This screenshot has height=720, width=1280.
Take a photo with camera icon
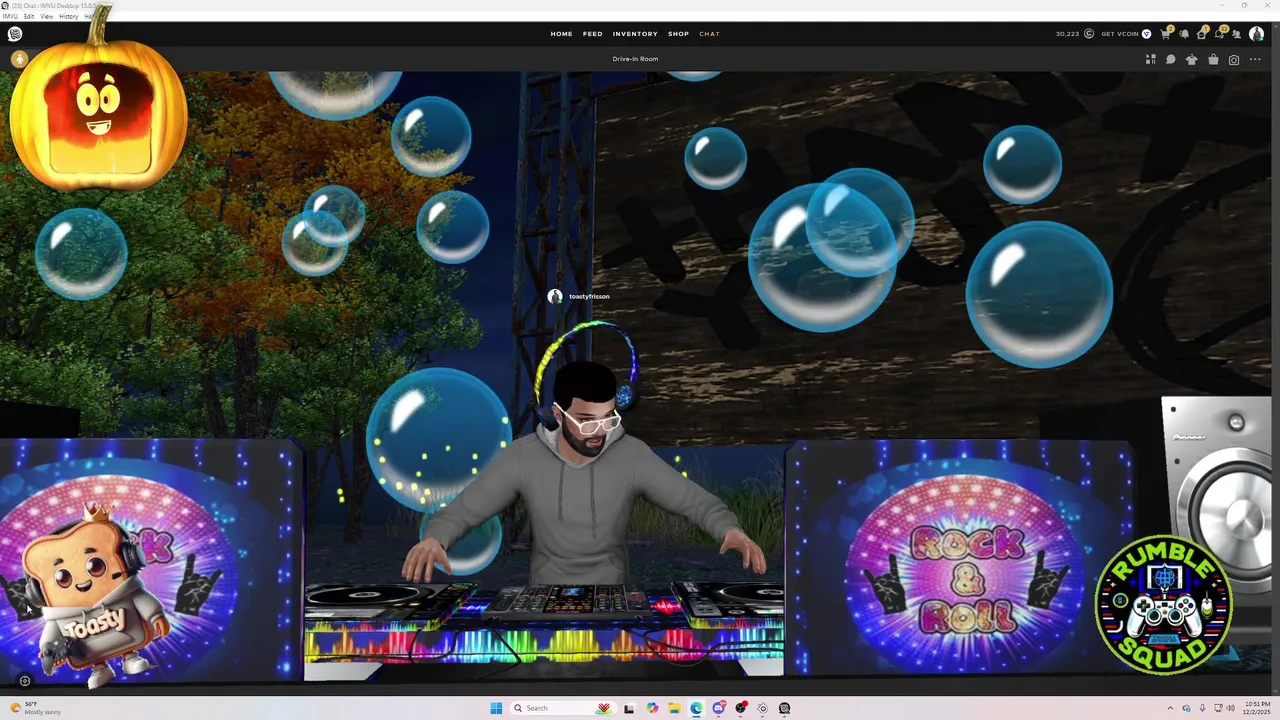point(1234,60)
